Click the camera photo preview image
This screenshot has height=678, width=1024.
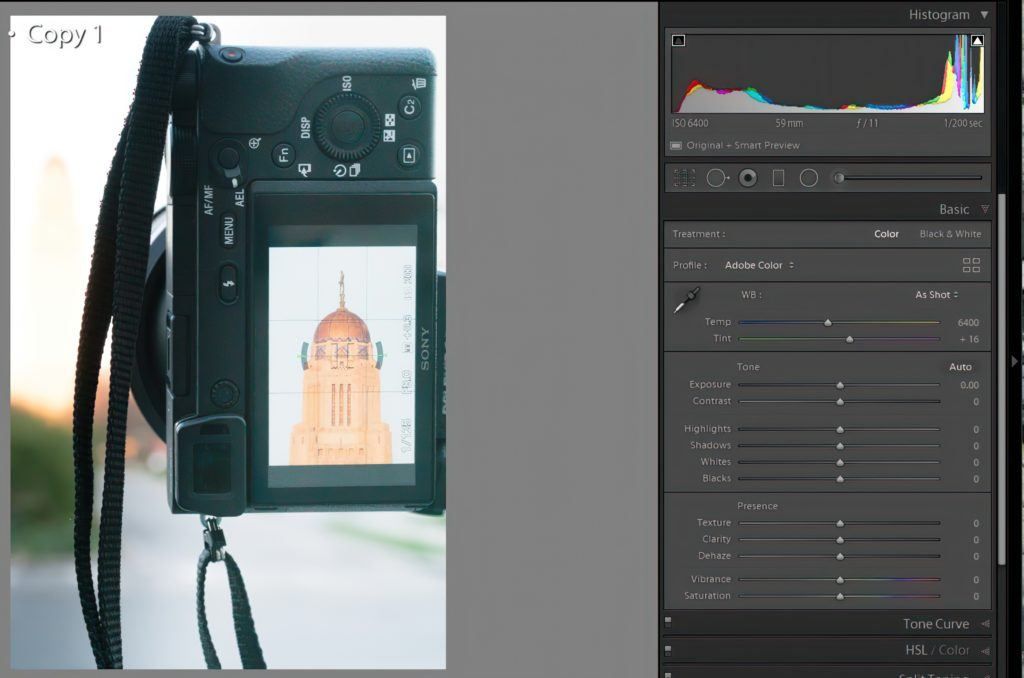coord(228,342)
